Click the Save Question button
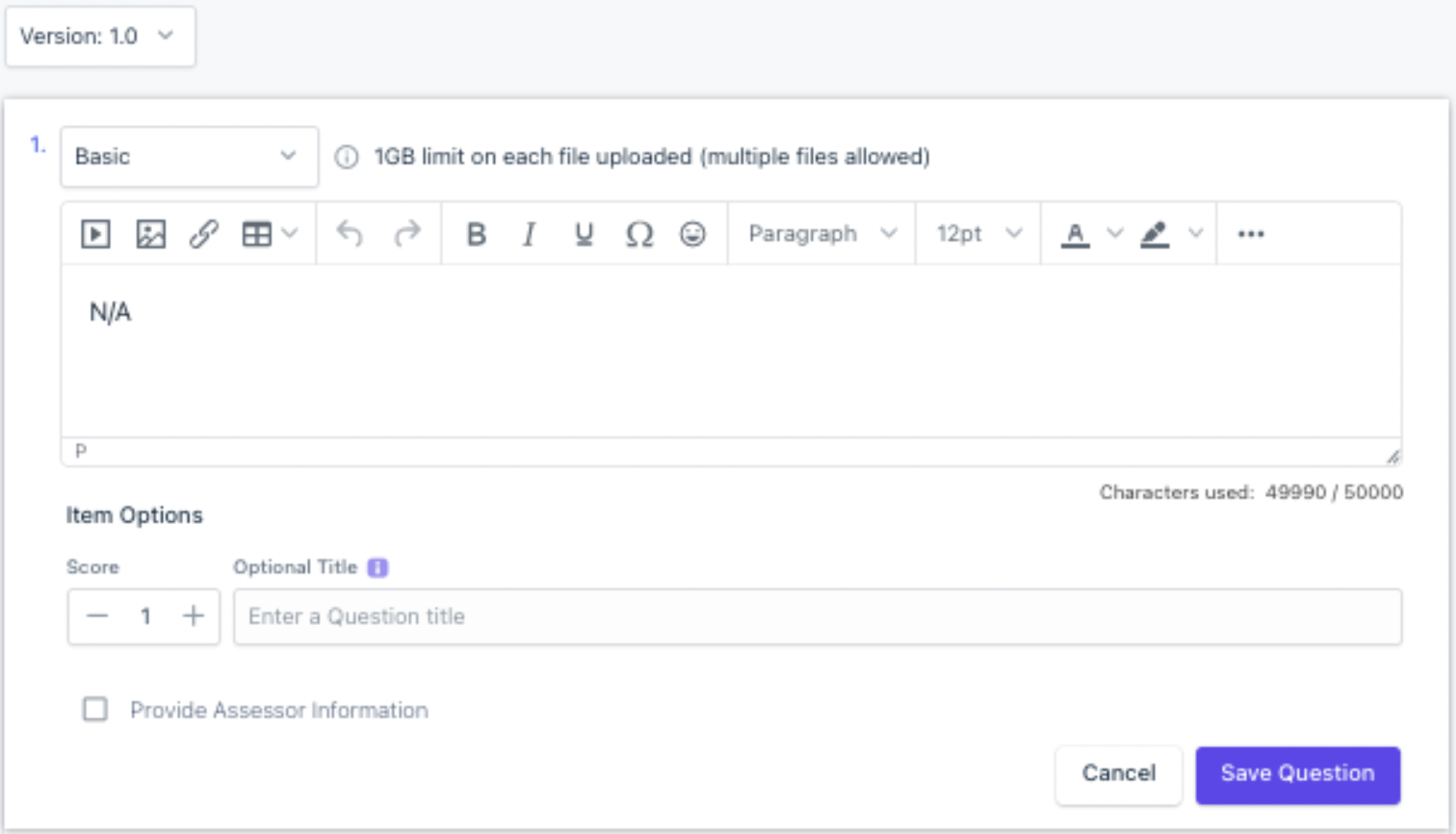This screenshot has height=834, width=1456. 1297,774
